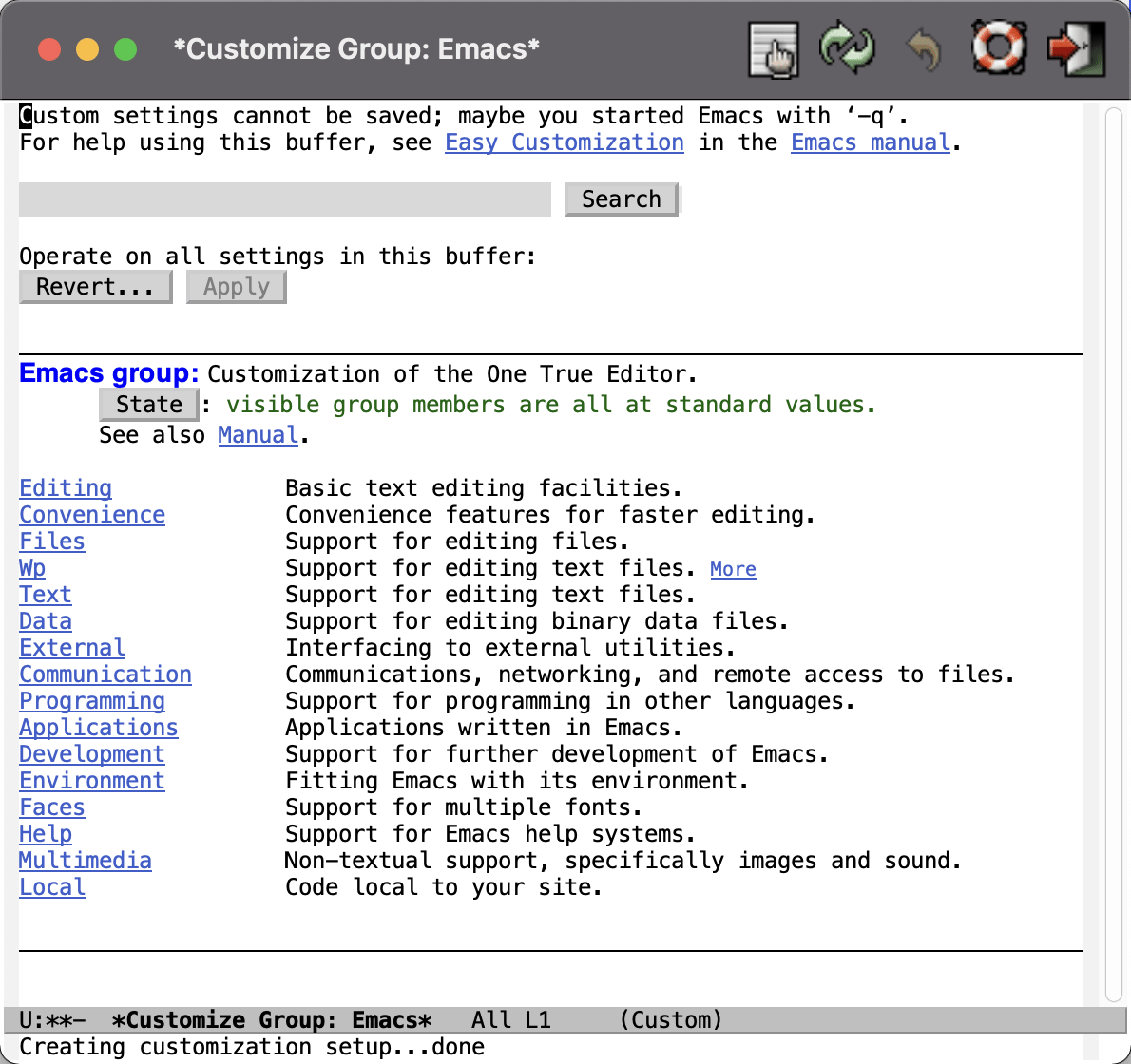Open the Communication customization group

[x=105, y=674]
